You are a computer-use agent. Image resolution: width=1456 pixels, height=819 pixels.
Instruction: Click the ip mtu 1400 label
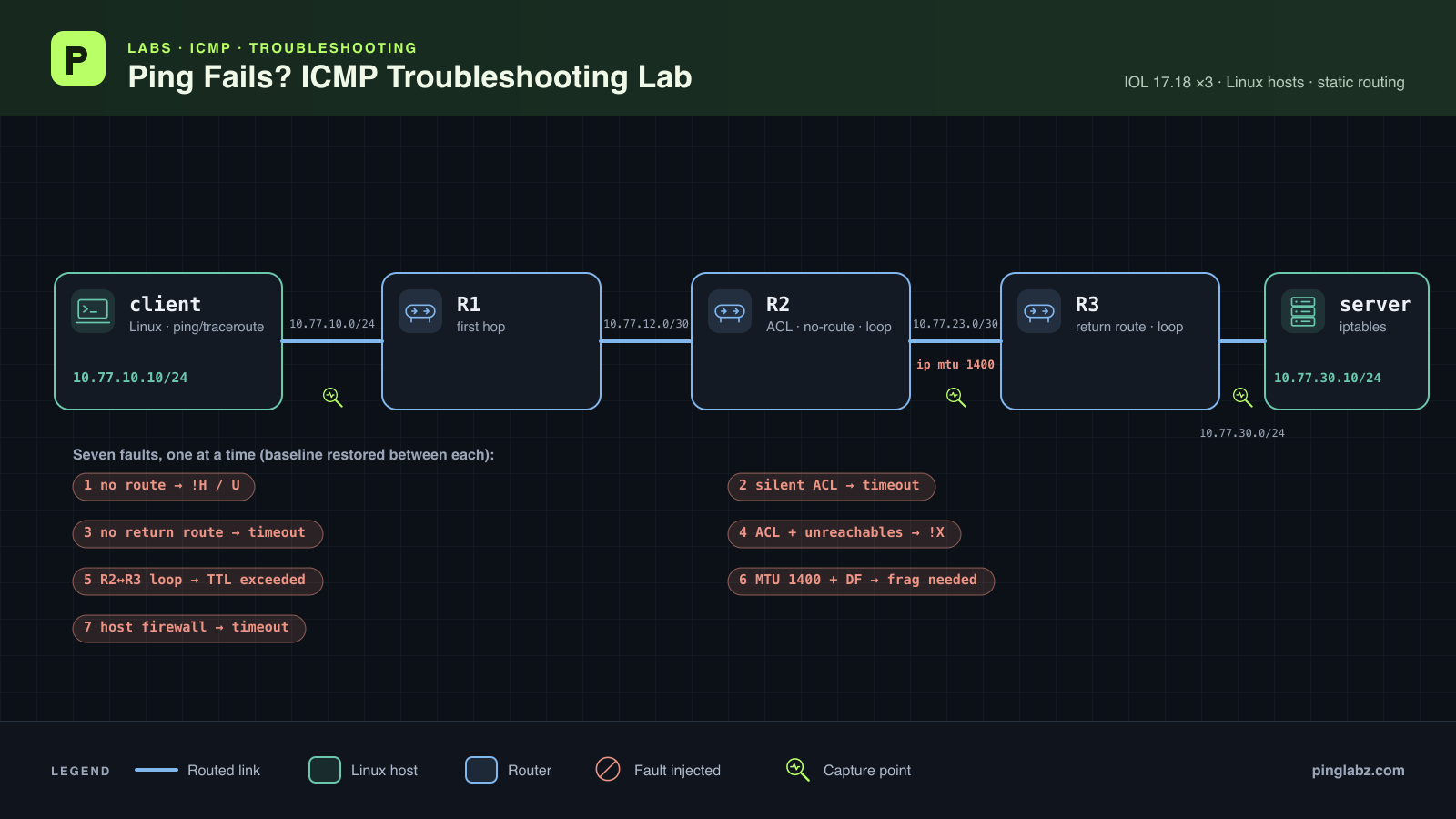coord(955,364)
